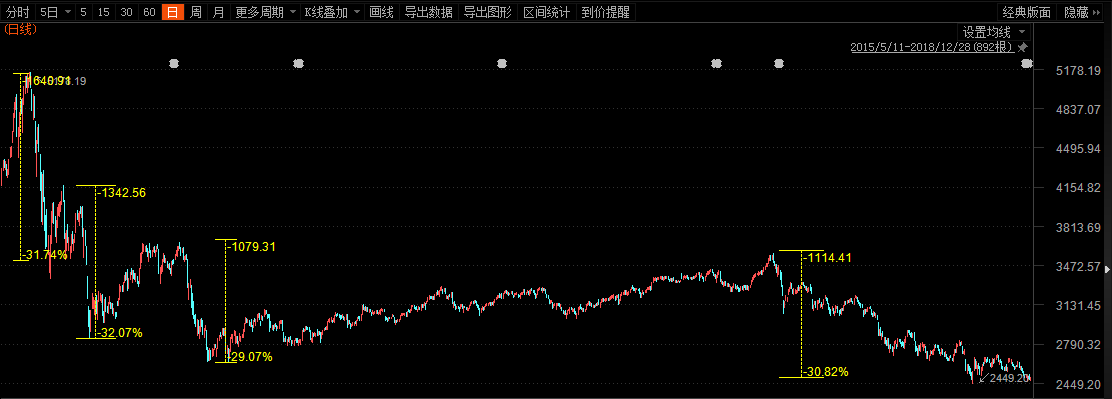Screen dimensions: 1112x399
Task: Select the 60-minute period
Action: tap(149, 12)
